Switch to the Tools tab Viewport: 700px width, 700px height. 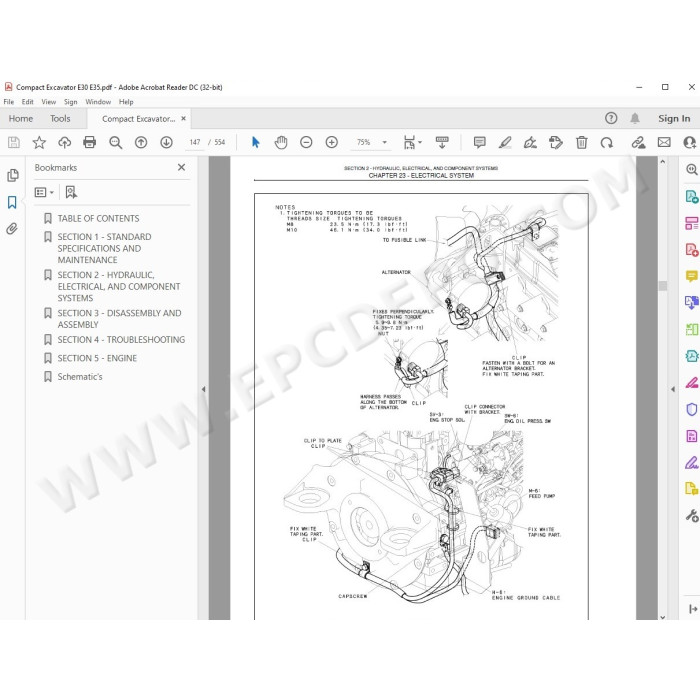[60, 119]
